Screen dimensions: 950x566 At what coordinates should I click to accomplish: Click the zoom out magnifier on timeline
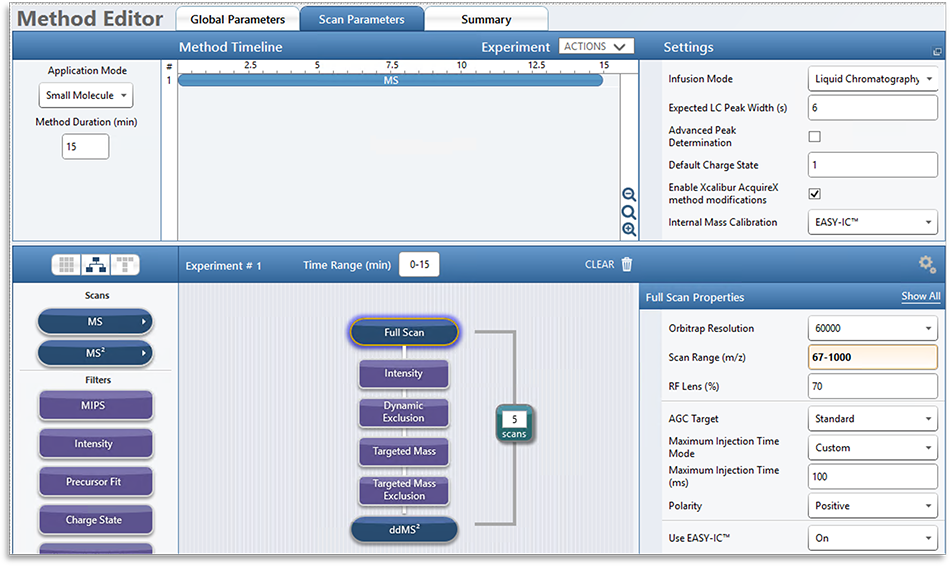coord(629,195)
